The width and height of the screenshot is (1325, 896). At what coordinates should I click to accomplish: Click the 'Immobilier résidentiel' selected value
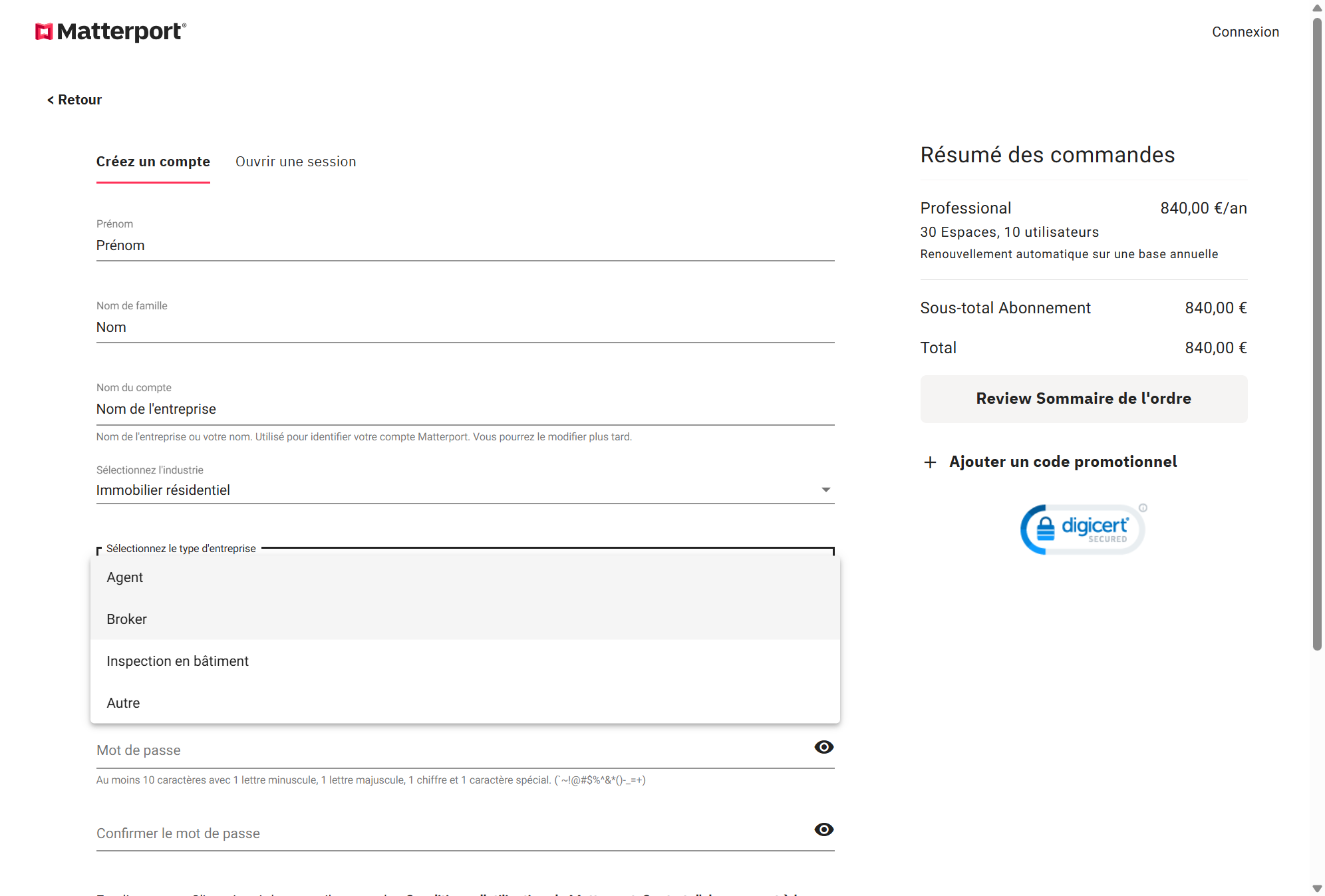tap(163, 490)
